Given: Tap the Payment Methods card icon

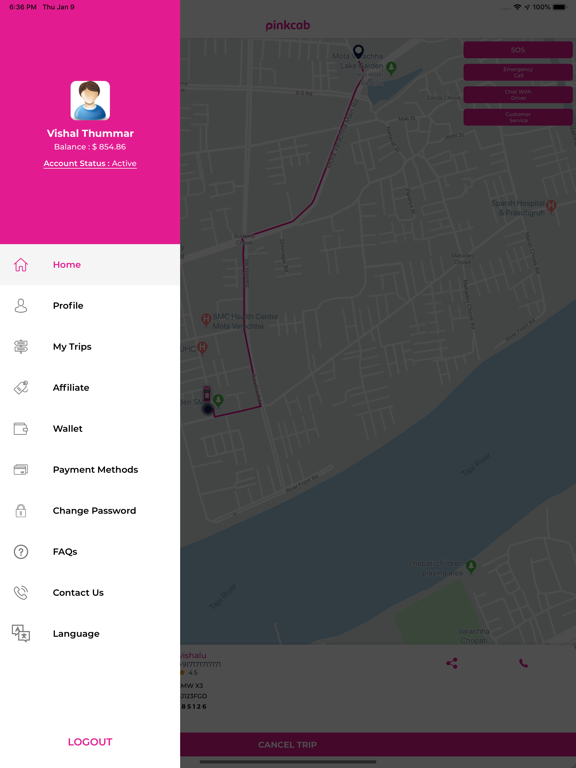Looking at the screenshot, I should [21, 470].
